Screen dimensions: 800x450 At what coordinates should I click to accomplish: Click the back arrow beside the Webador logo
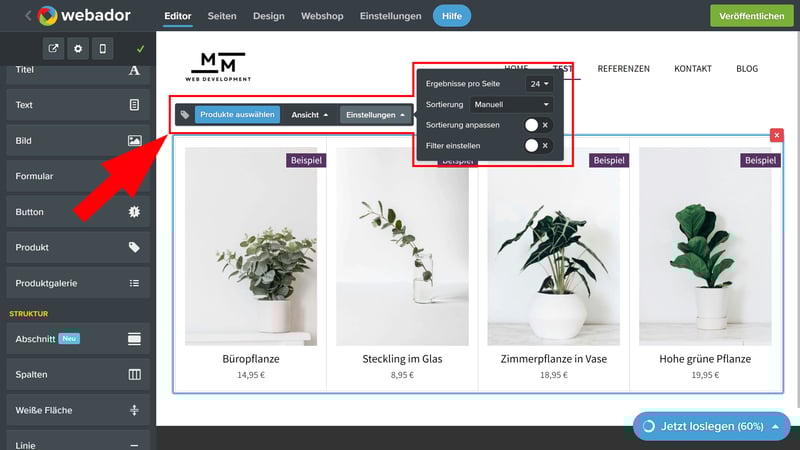click(x=28, y=16)
